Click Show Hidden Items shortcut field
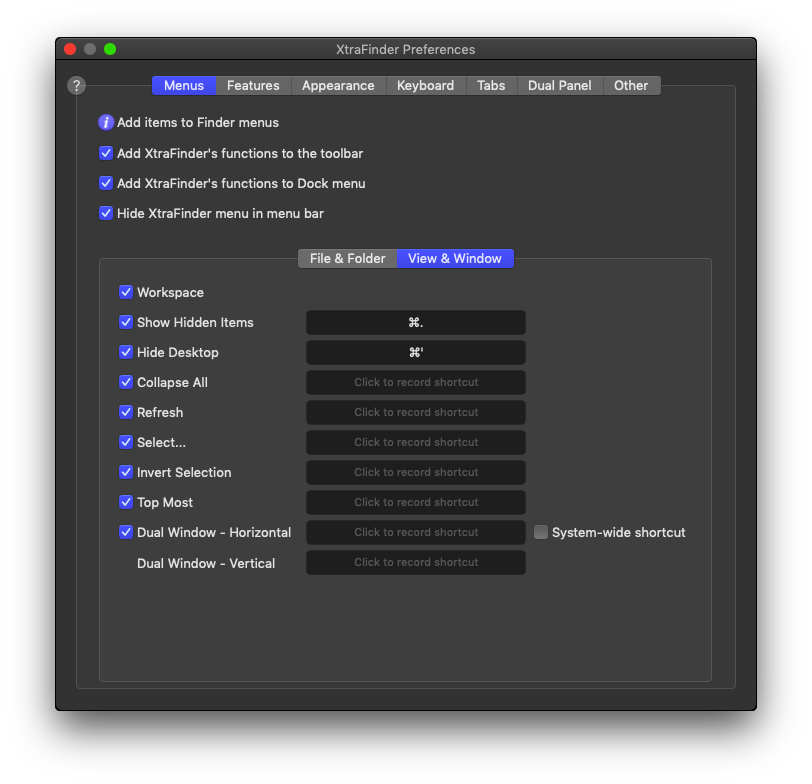Screen dimensions: 812x784 pos(416,323)
